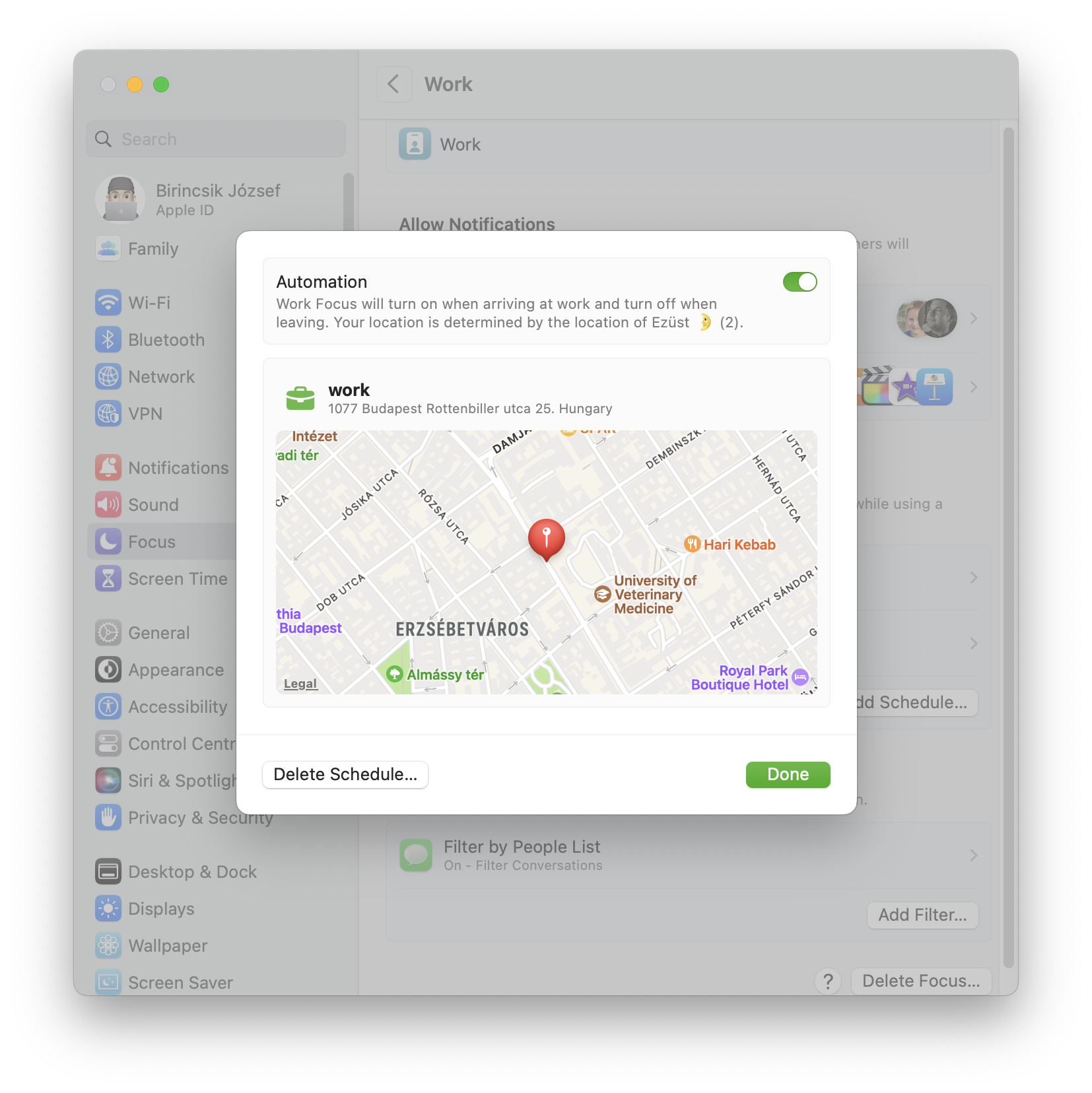Click the sidebar Search field

coord(216,139)
